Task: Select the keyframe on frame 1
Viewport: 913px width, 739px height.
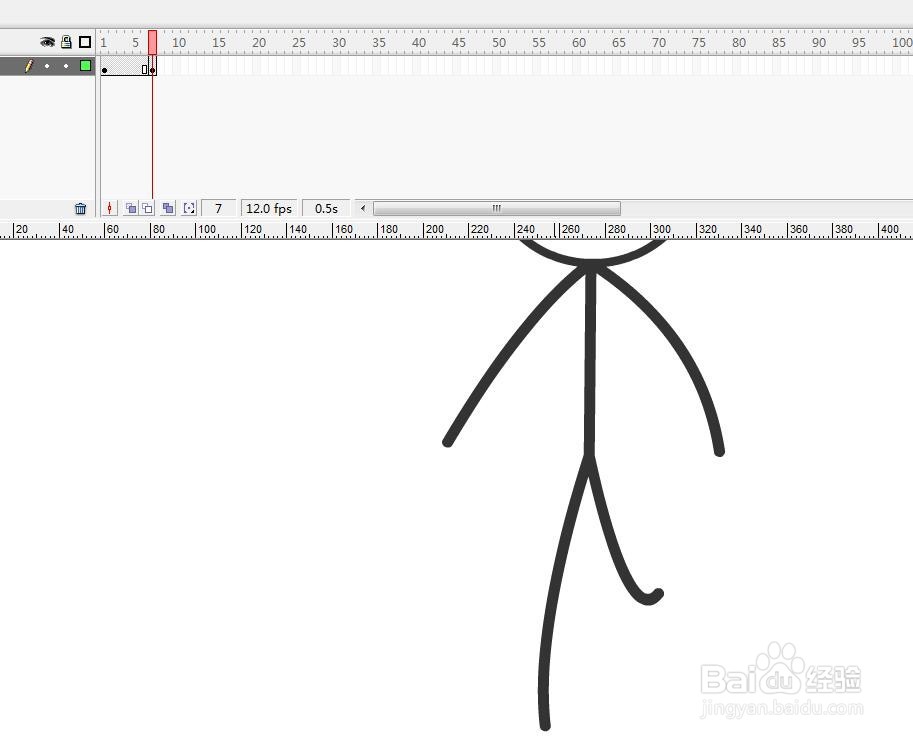Action: [105, 67]
